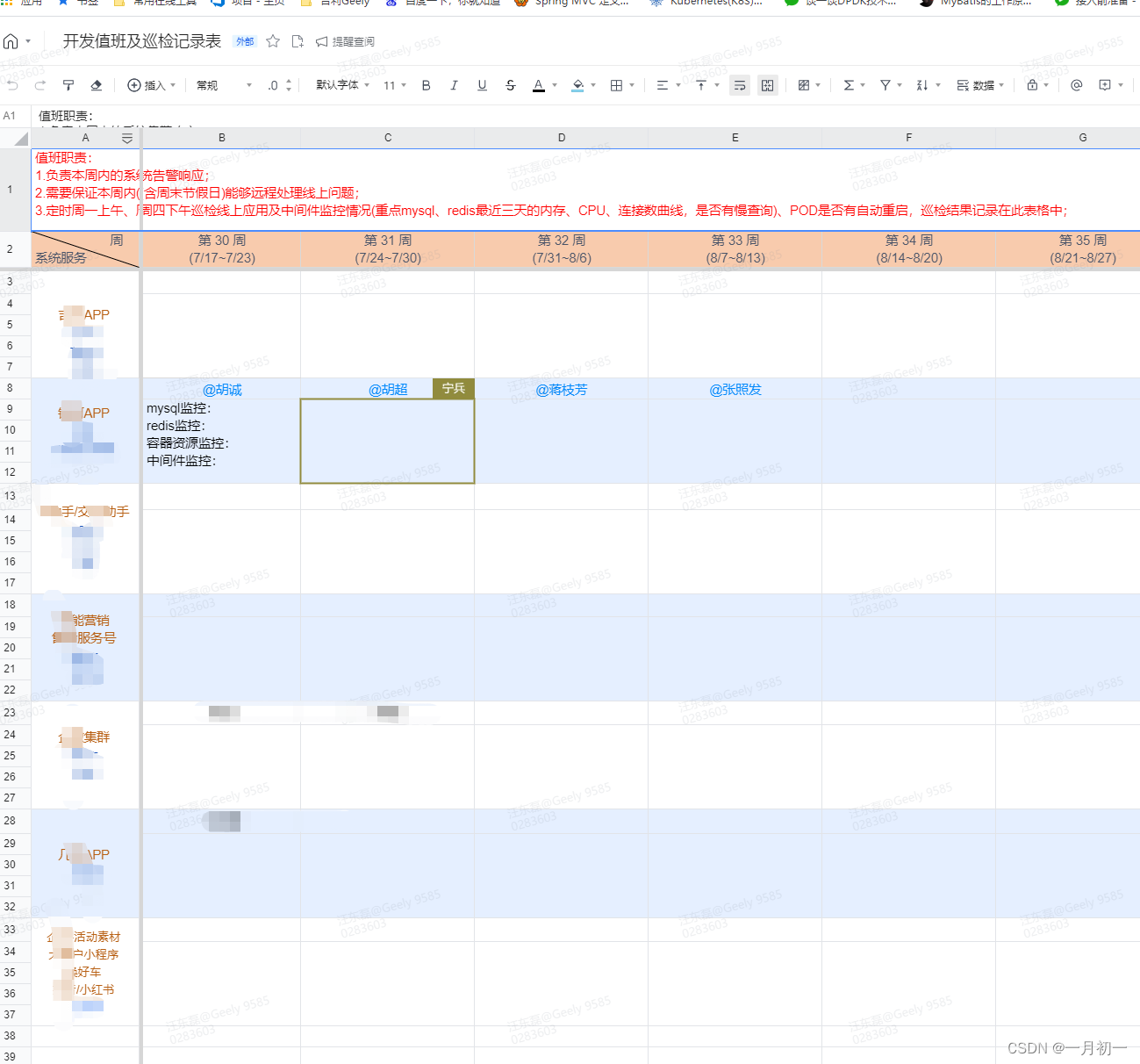
Task: Open the 常规 number format dropdown
Action: (224, 85)
